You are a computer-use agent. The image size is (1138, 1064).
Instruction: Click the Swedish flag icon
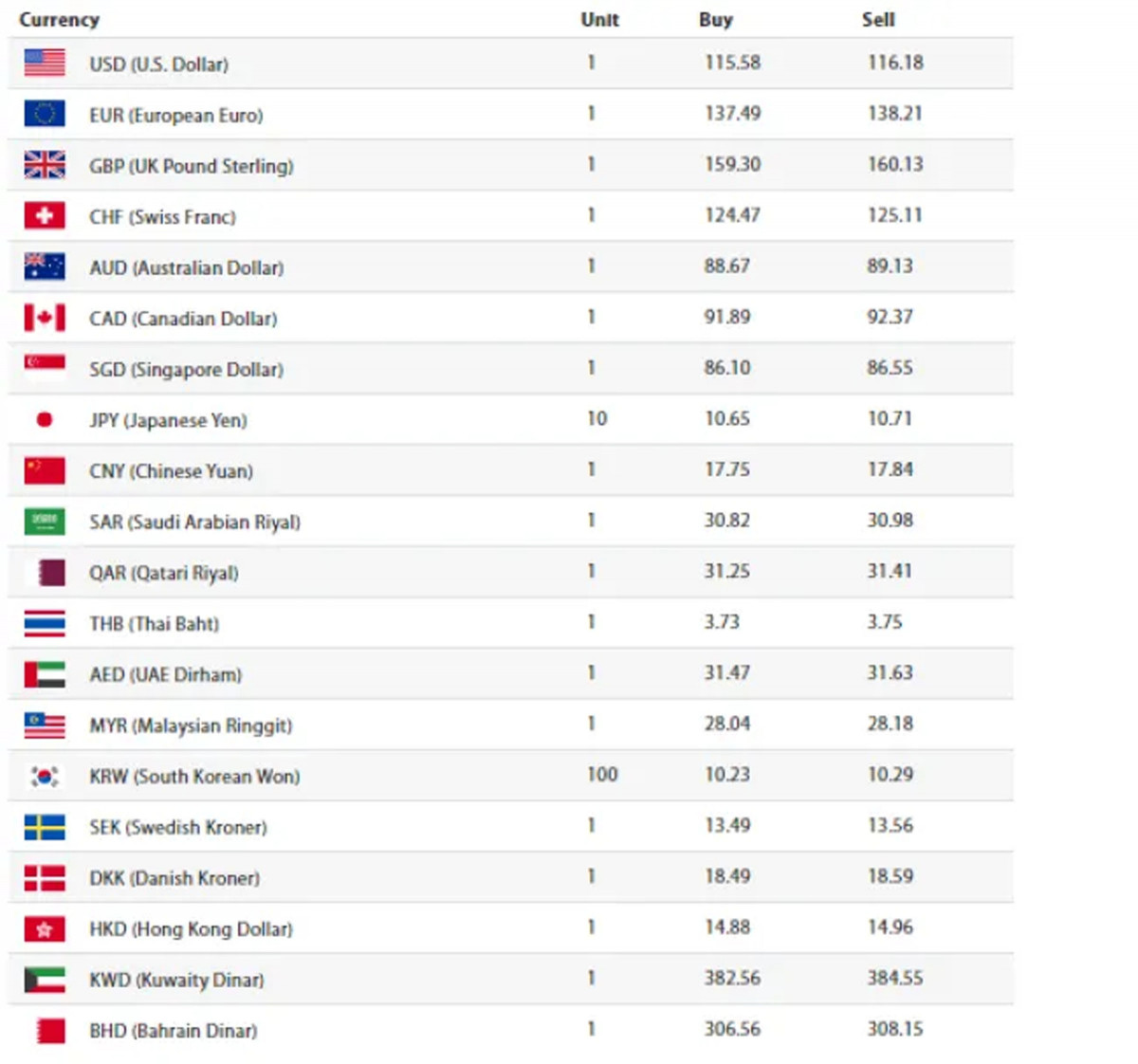pyautogui.click(x=45, y=827)
